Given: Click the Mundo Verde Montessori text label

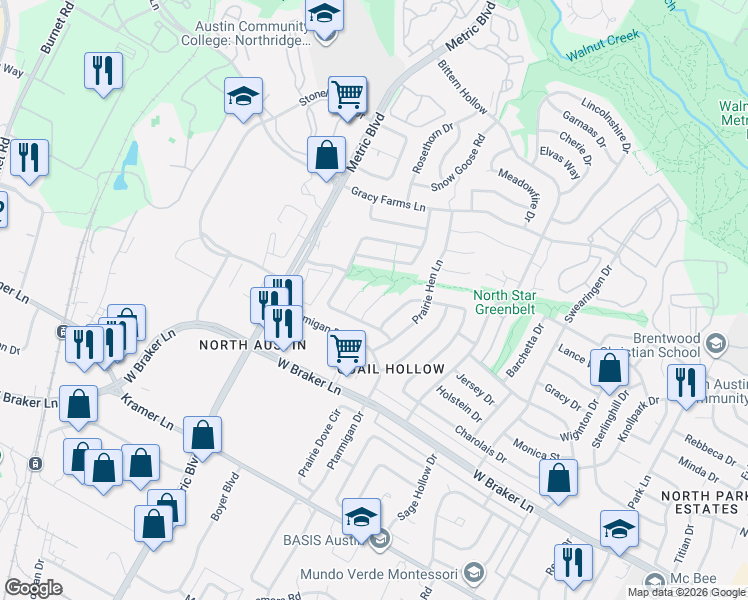Looking at the screenshot, I should (379, 574).
